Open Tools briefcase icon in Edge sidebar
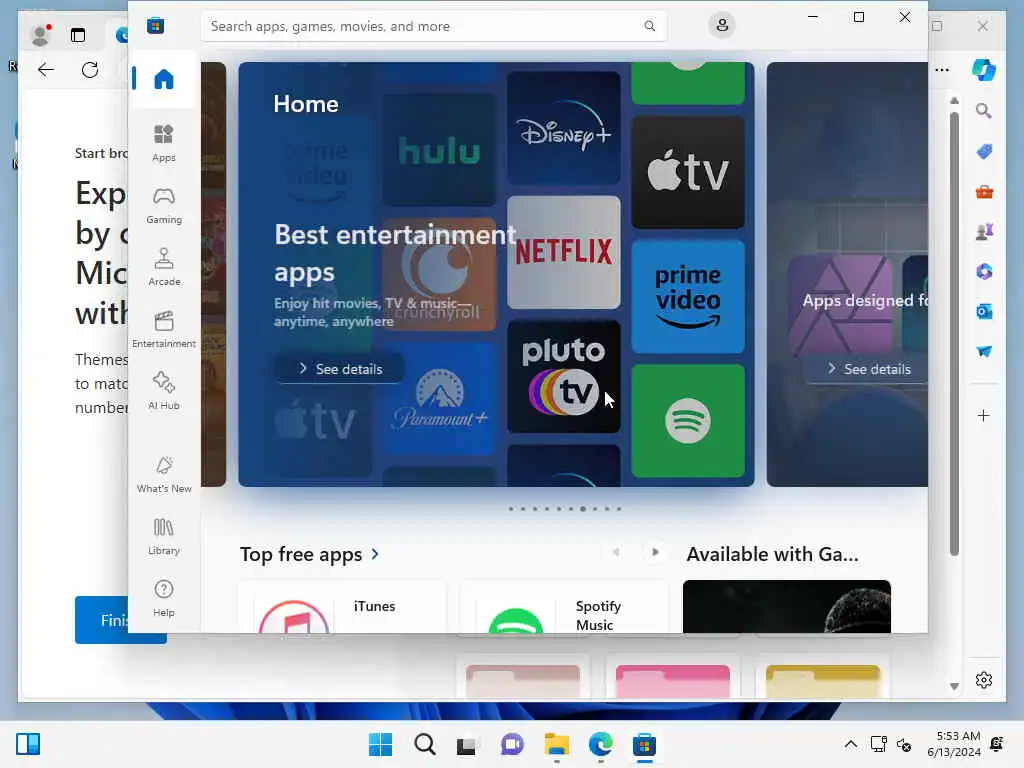The width and height of the screenshot is (1024, 768). tap(984, 191)
